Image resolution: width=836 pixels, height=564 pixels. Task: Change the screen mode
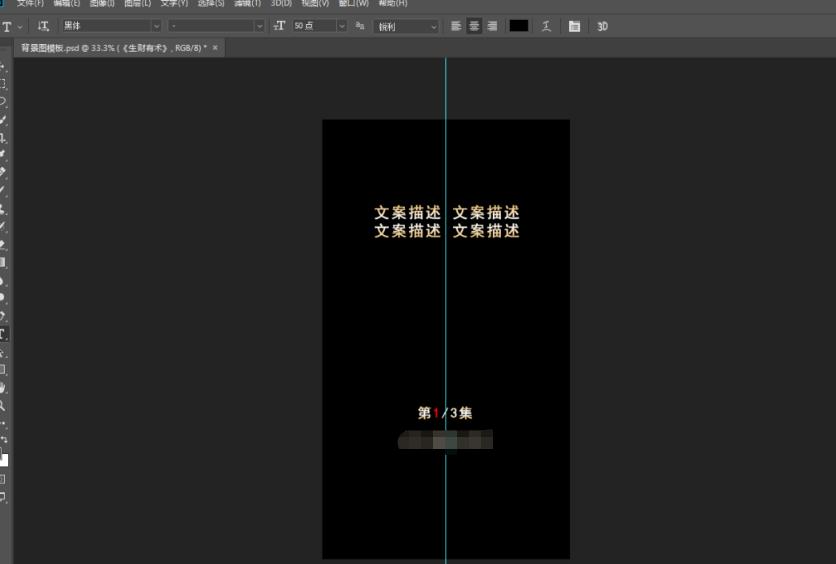tap(3, 497)
